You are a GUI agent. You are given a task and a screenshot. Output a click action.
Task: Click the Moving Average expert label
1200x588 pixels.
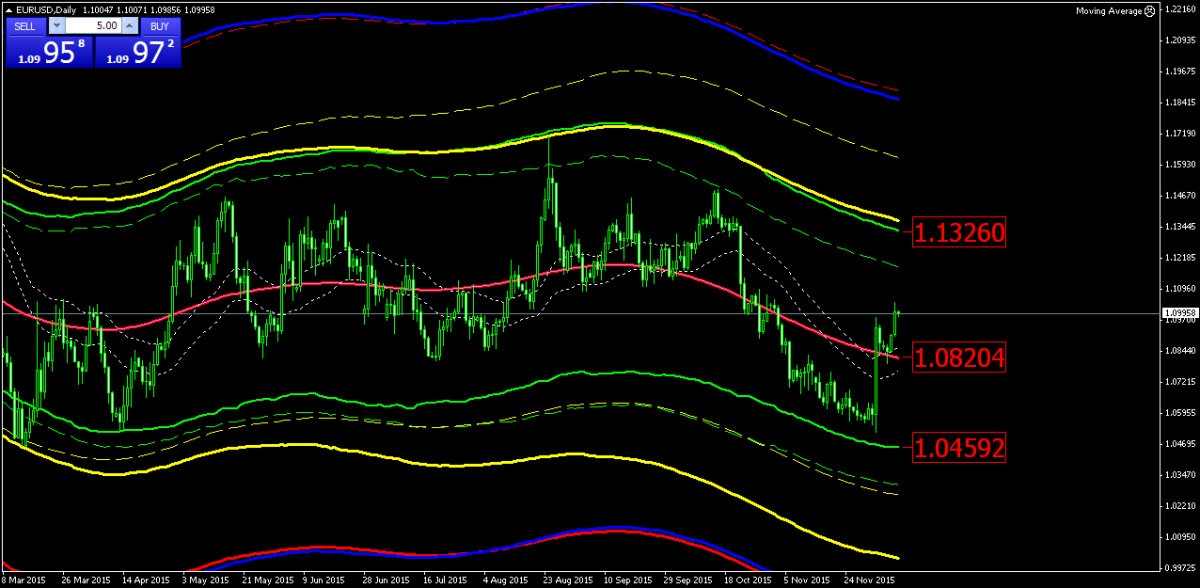[1107, 11]
